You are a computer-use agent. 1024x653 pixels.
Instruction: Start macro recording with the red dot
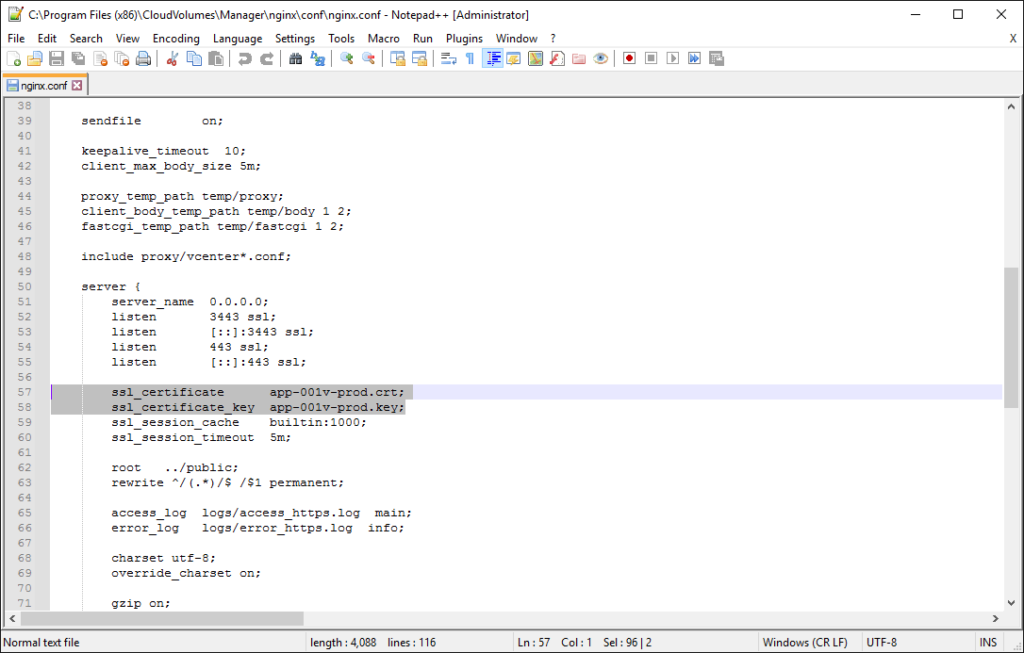point(629,59)
